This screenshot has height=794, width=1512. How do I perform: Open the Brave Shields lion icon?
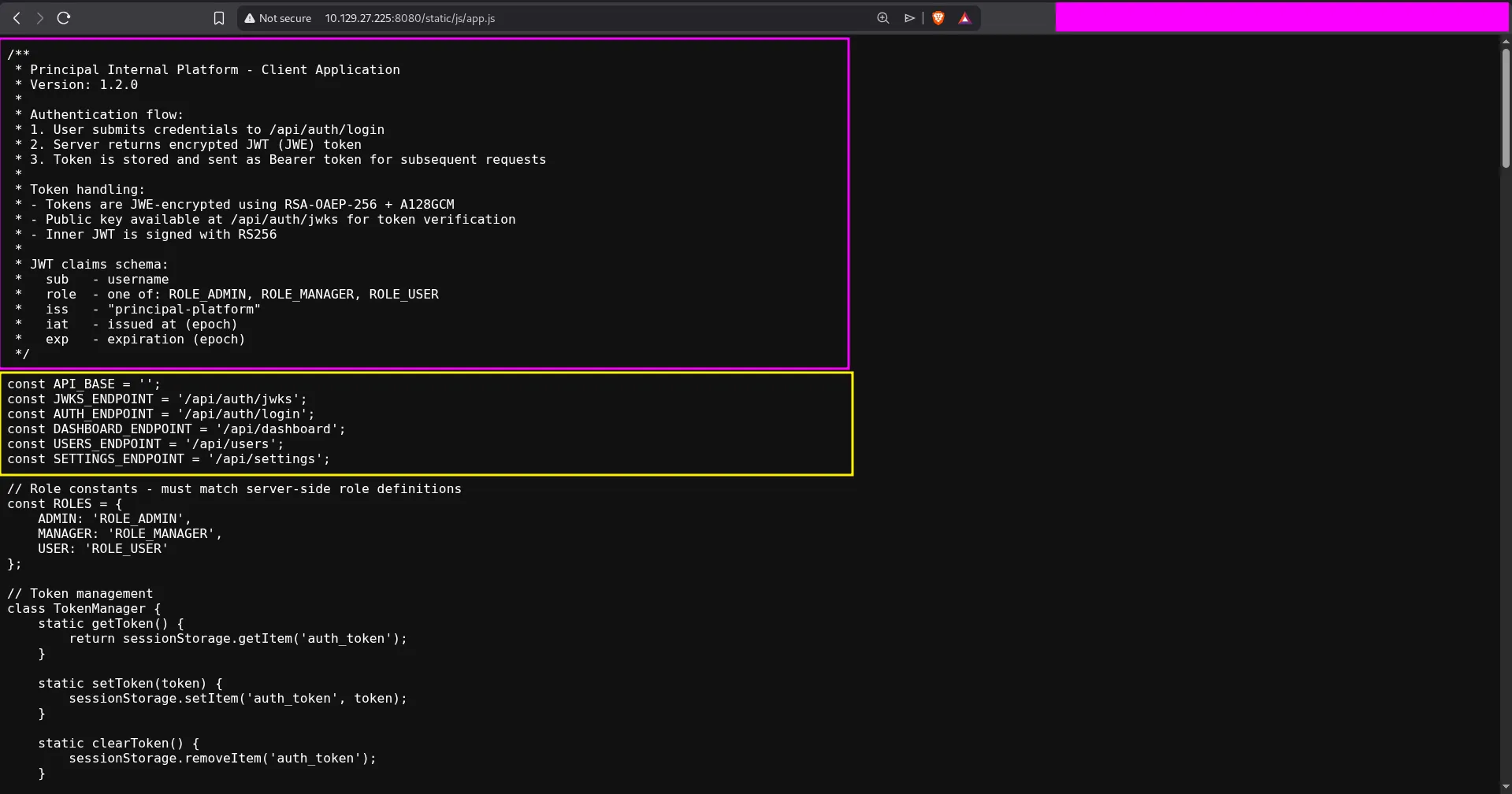pos(938,18)
